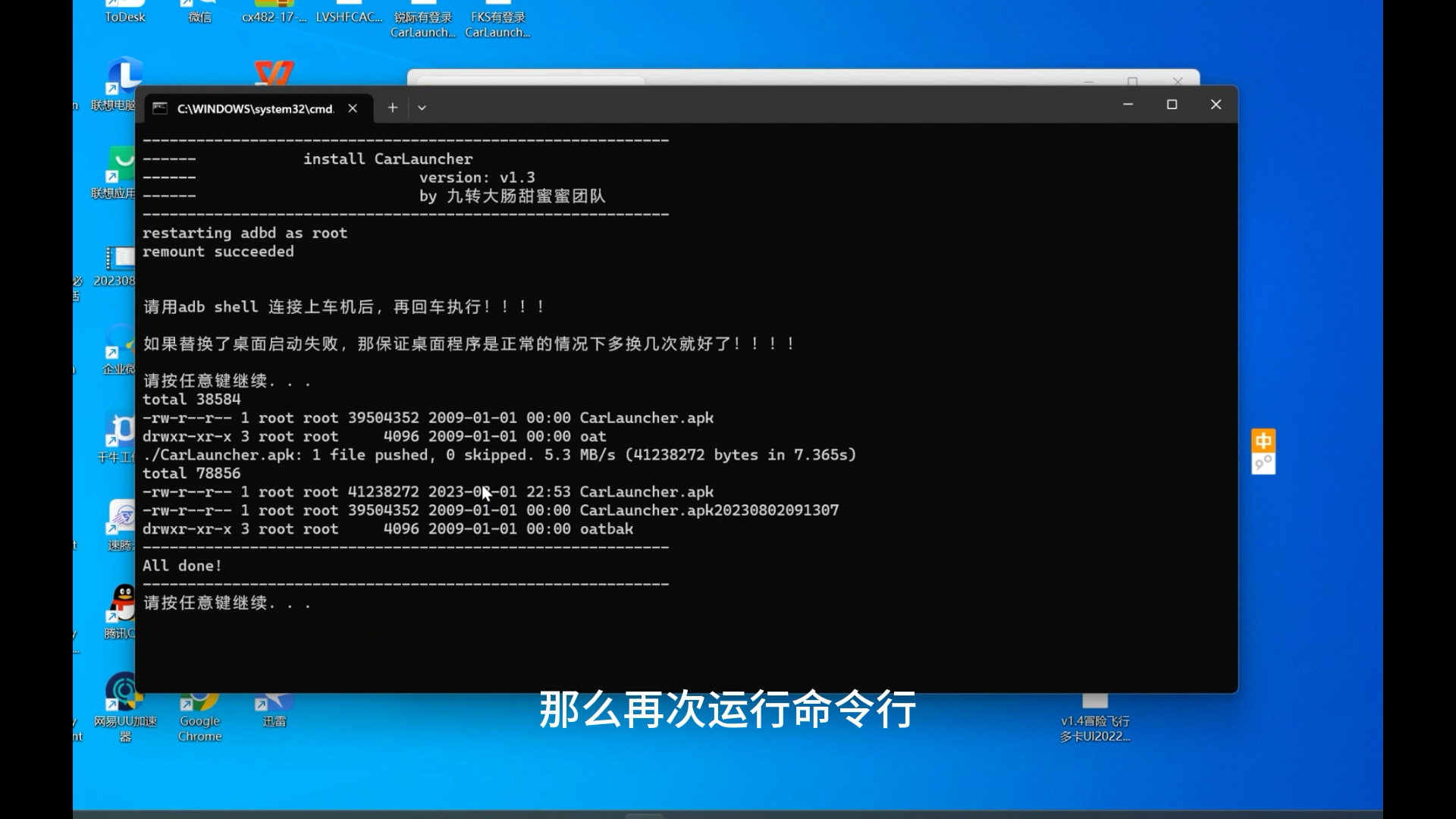The height and width of the screenshot is (819, 1456).
Task: Open the 腾讯QQ penguin shortcut
Action: point(121,611)
